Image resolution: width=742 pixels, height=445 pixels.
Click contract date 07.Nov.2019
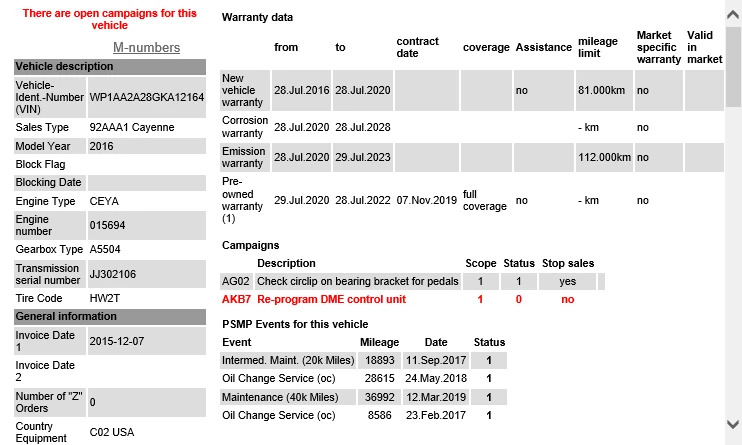427,200
